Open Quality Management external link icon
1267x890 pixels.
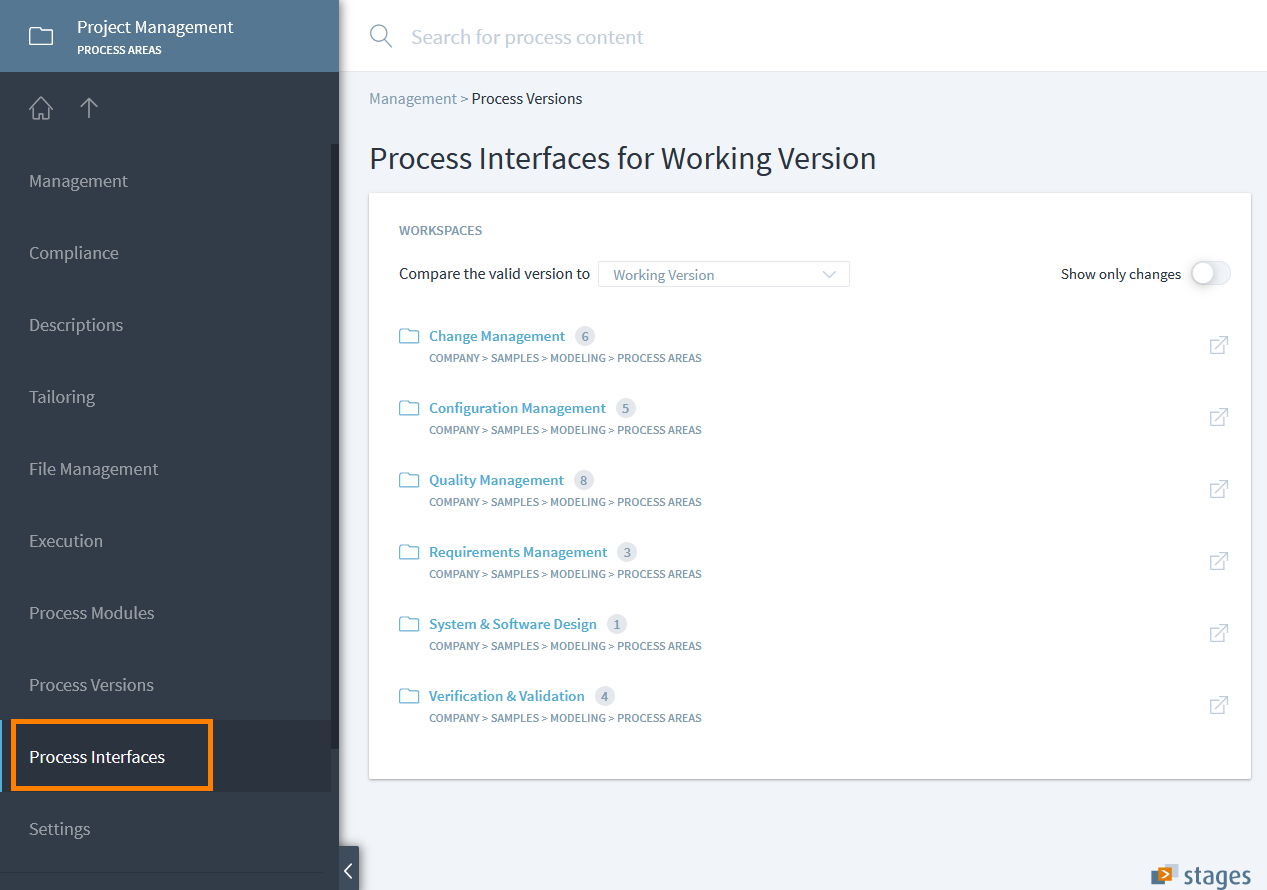pyautogui.click(x=1218, y=489)
